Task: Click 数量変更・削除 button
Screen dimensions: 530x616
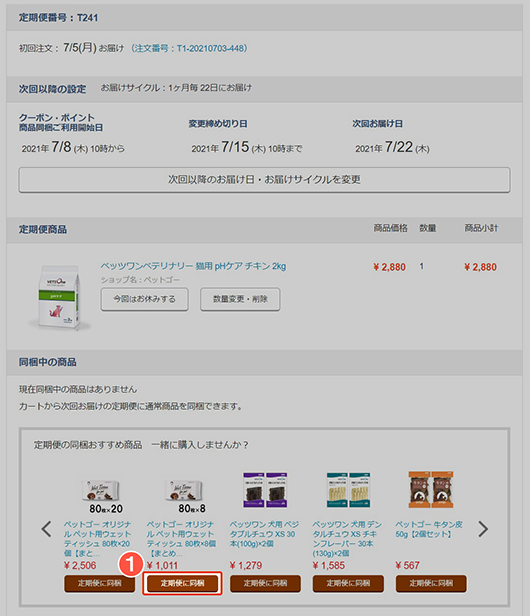Action: tap(240, 299)
